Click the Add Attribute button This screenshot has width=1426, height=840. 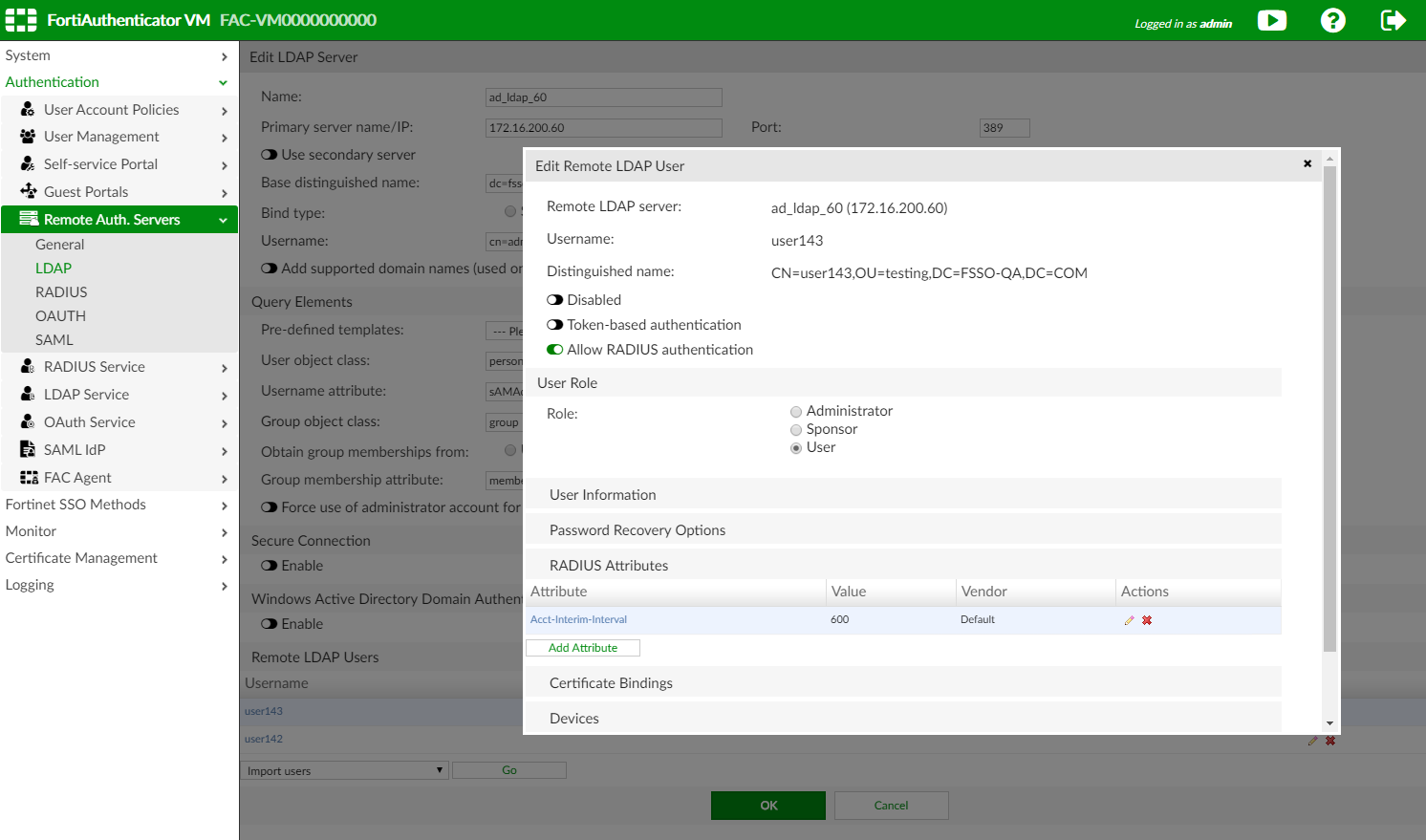(x=583, y=648)
